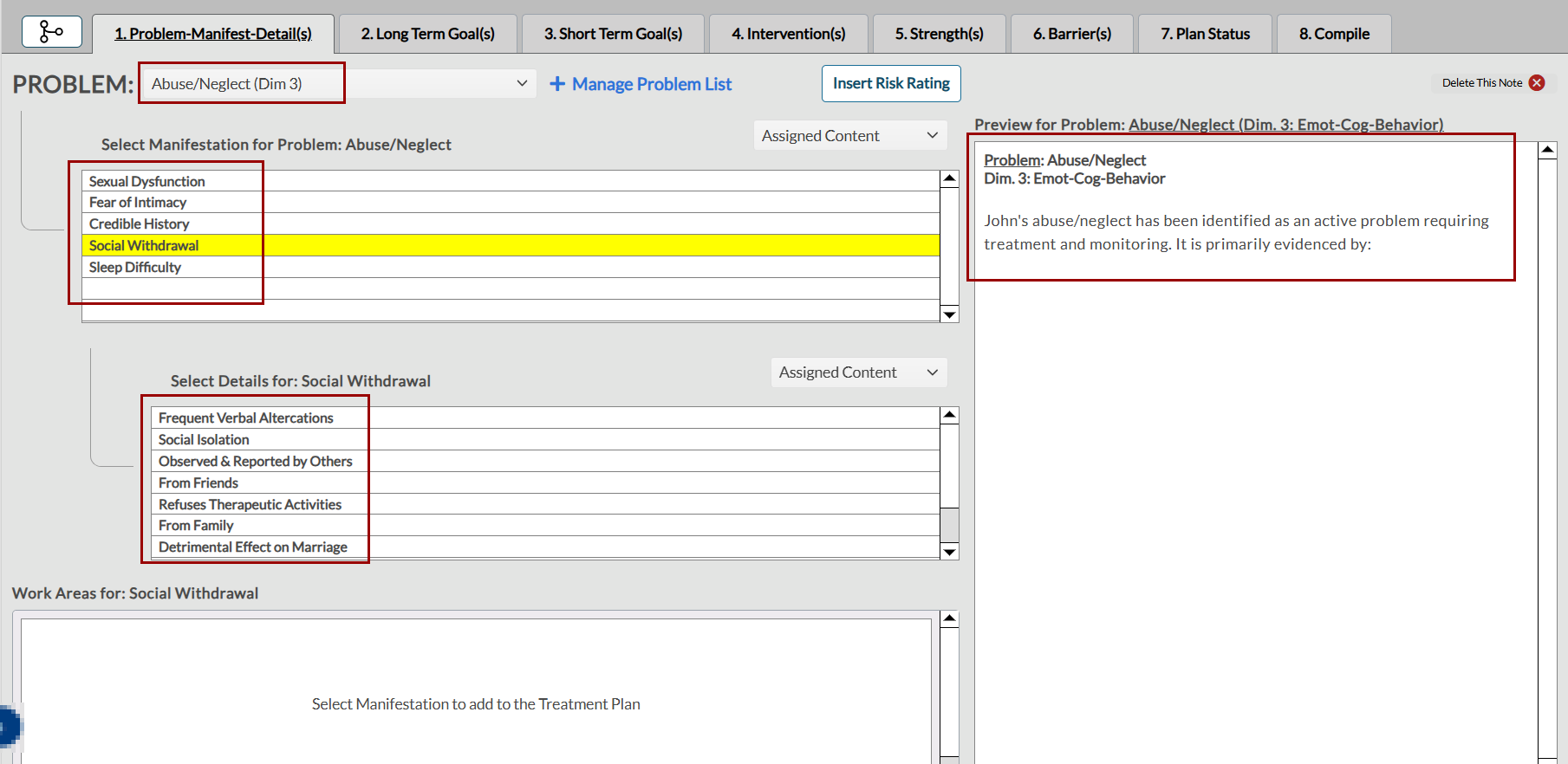Go to the 8. Compile tab
The width and height of the screenshot is (1568, 764).
point(1335,34)
